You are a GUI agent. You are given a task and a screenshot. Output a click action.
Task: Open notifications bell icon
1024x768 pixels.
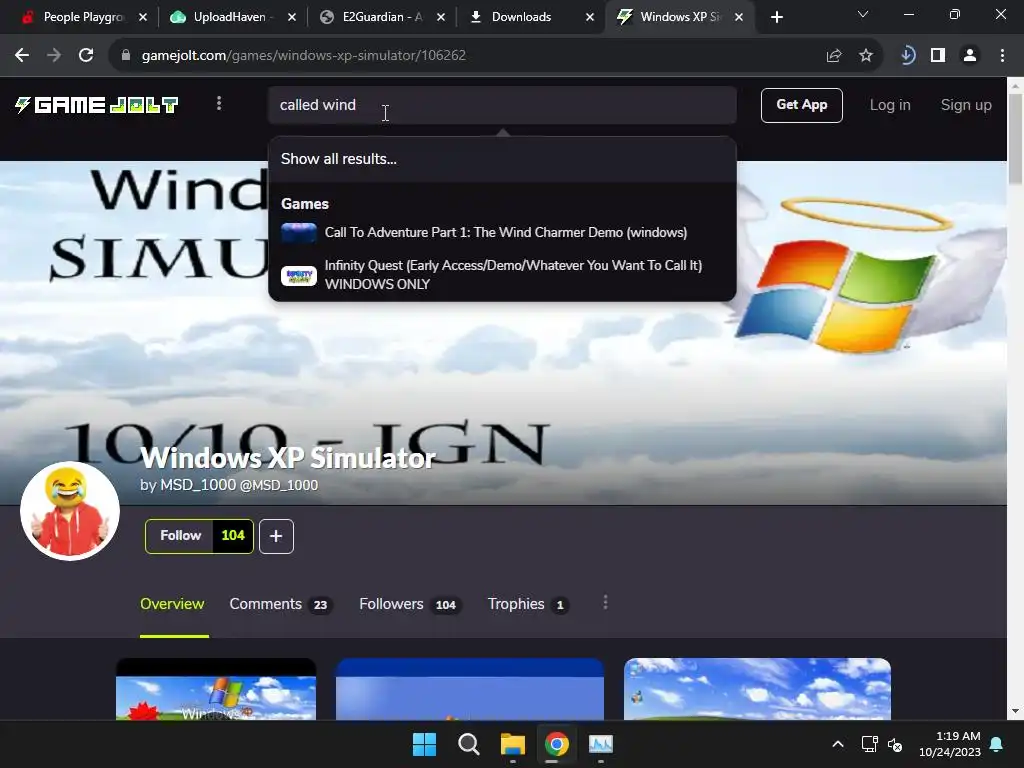[997, 744]
